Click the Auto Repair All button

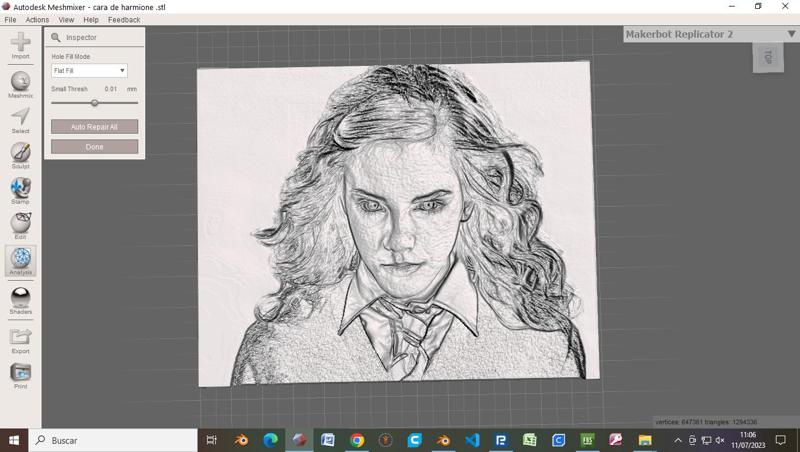[x=94, y=127]
